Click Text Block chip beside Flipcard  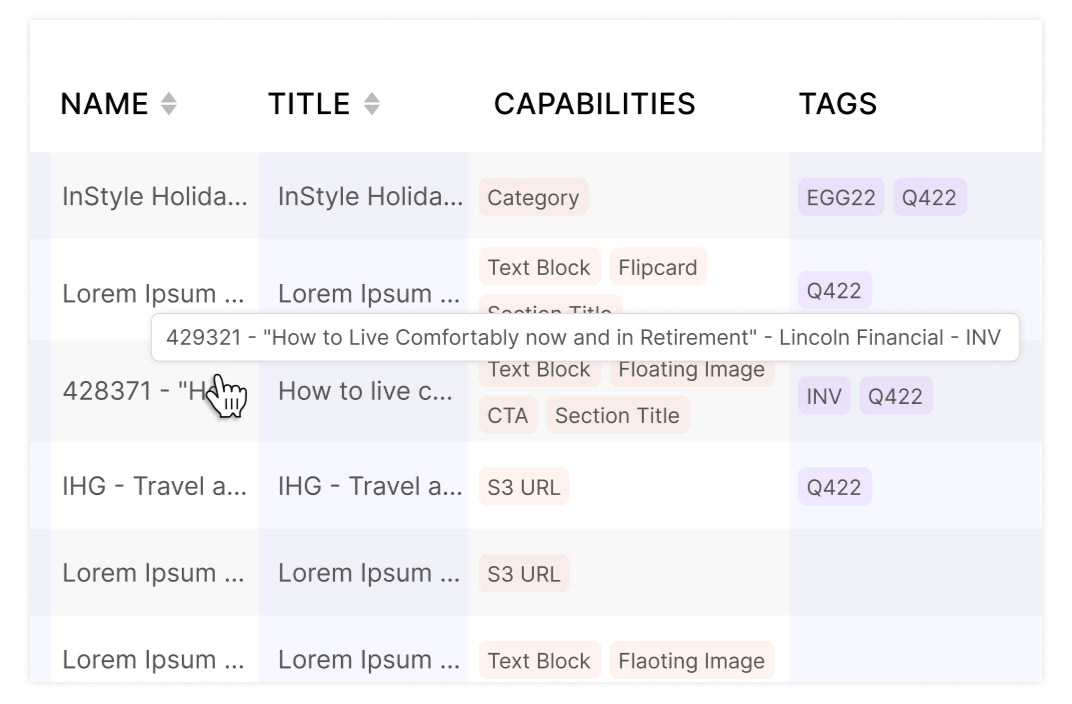pos(539,267)
